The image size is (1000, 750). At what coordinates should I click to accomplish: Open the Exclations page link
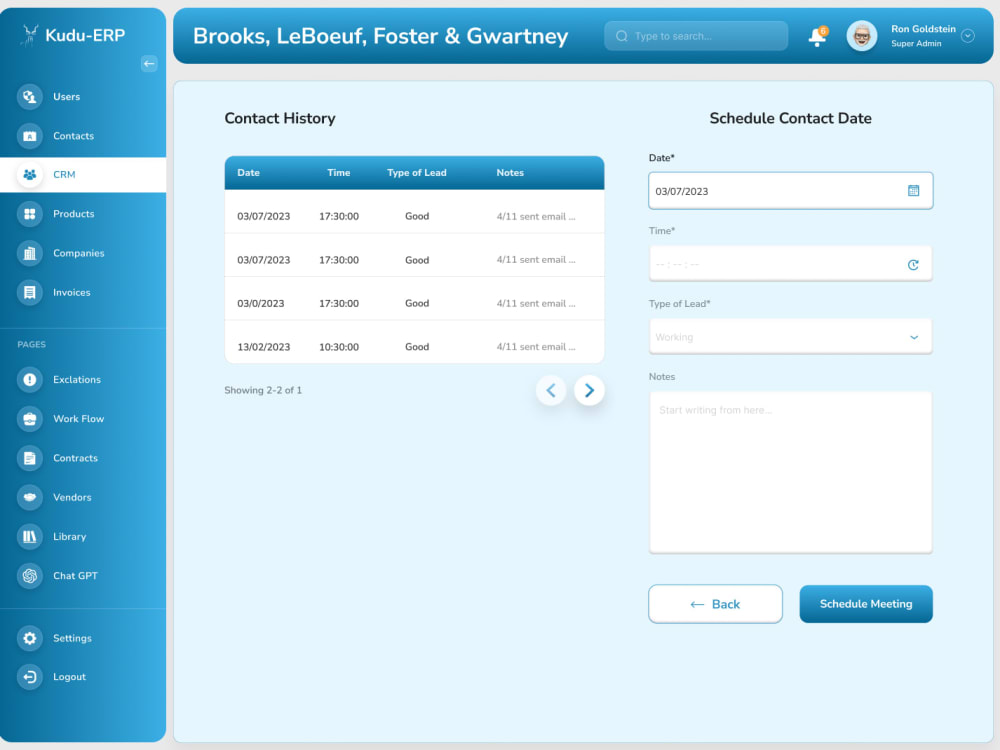pos(77,379)
